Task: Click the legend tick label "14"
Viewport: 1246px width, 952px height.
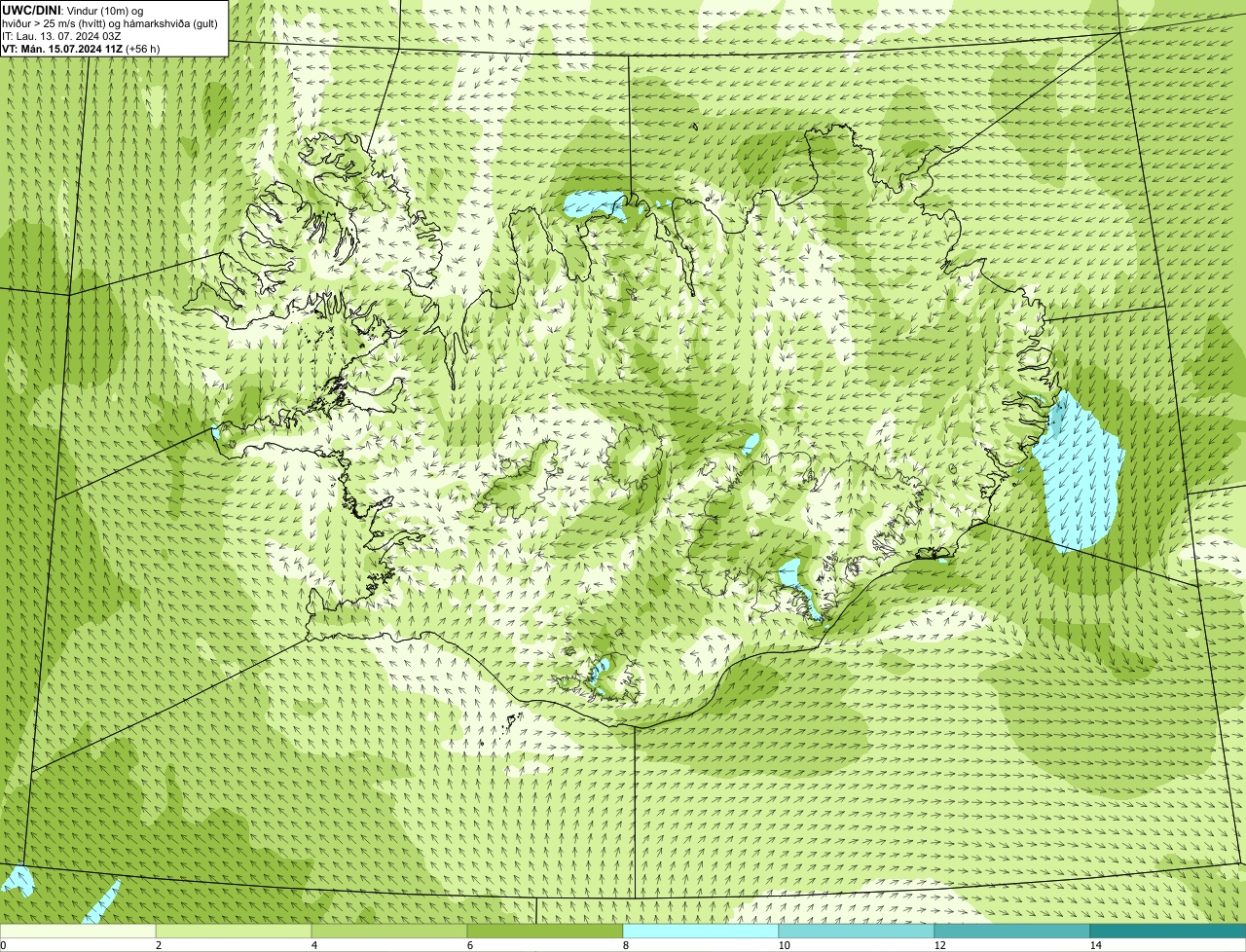Action: 1095,945
